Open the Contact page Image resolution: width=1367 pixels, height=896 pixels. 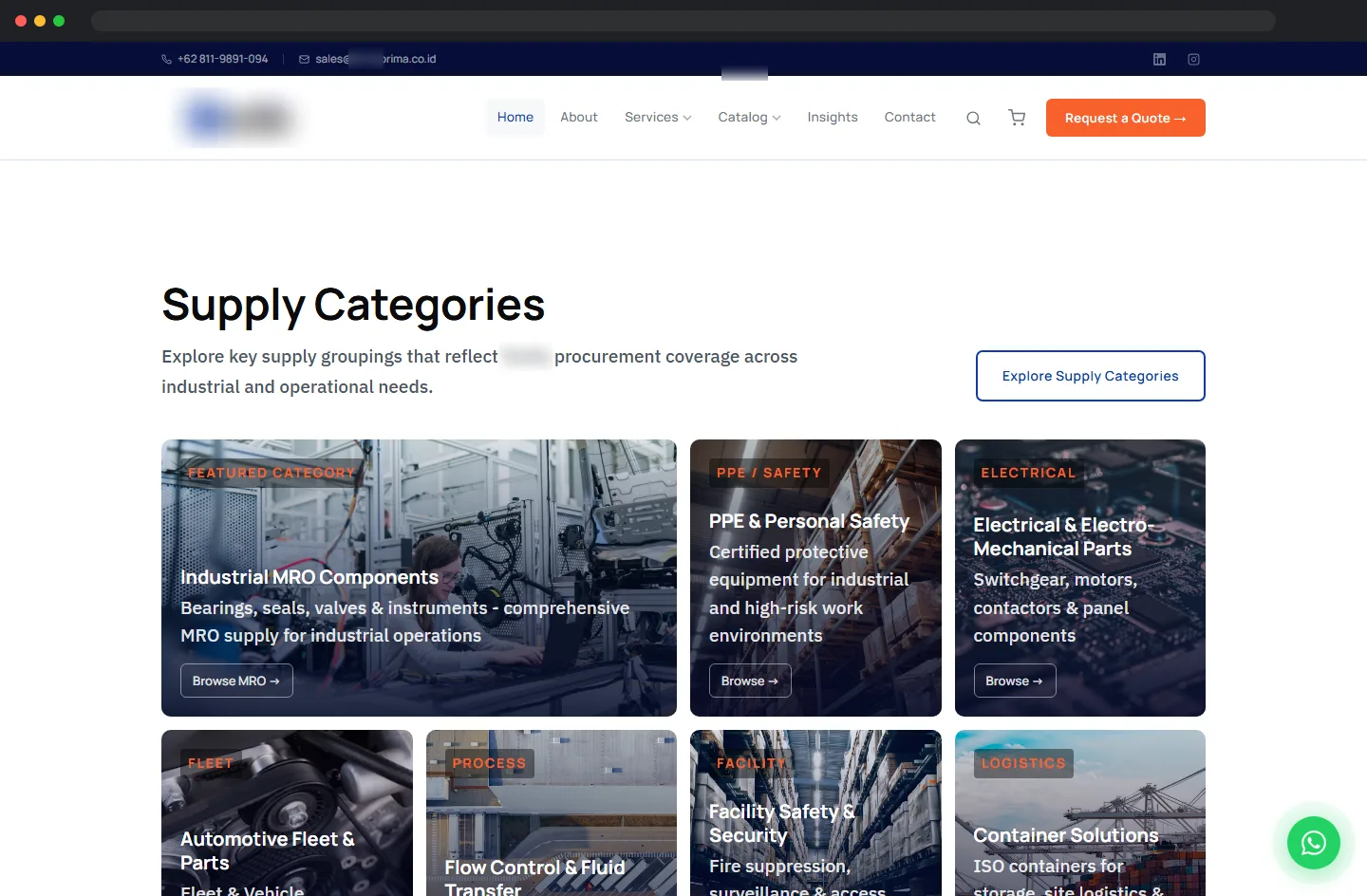click(909, 117)
